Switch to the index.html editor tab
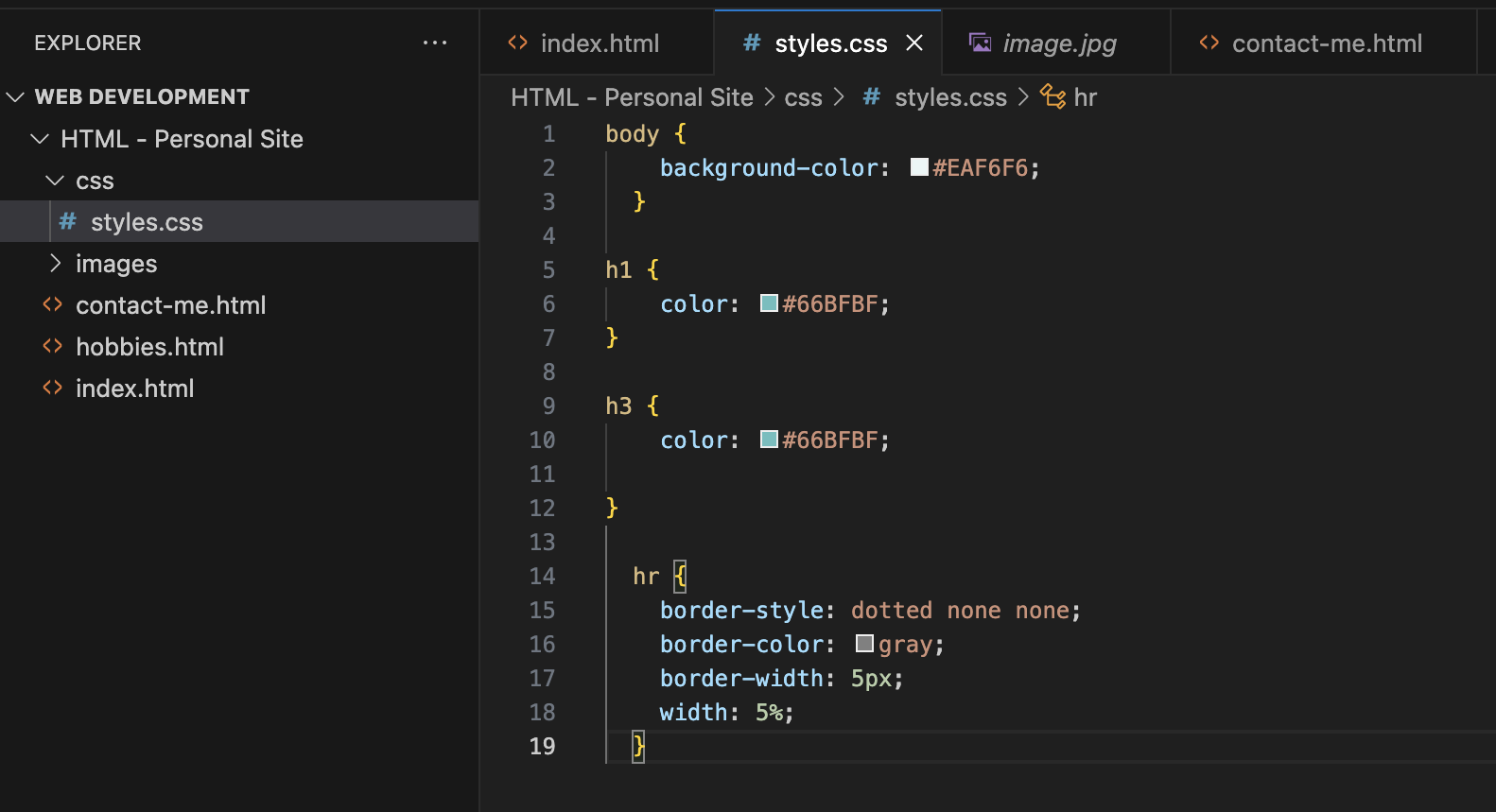The height and width of the screenshot is (812, 1496). (x=597, y=43)
